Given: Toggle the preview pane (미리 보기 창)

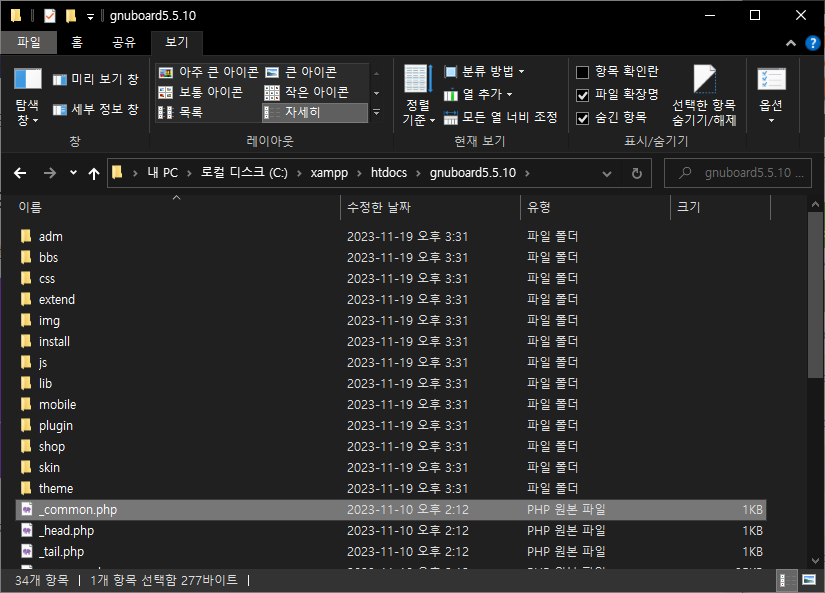Looking at the screenshot, I should (96, 79).
